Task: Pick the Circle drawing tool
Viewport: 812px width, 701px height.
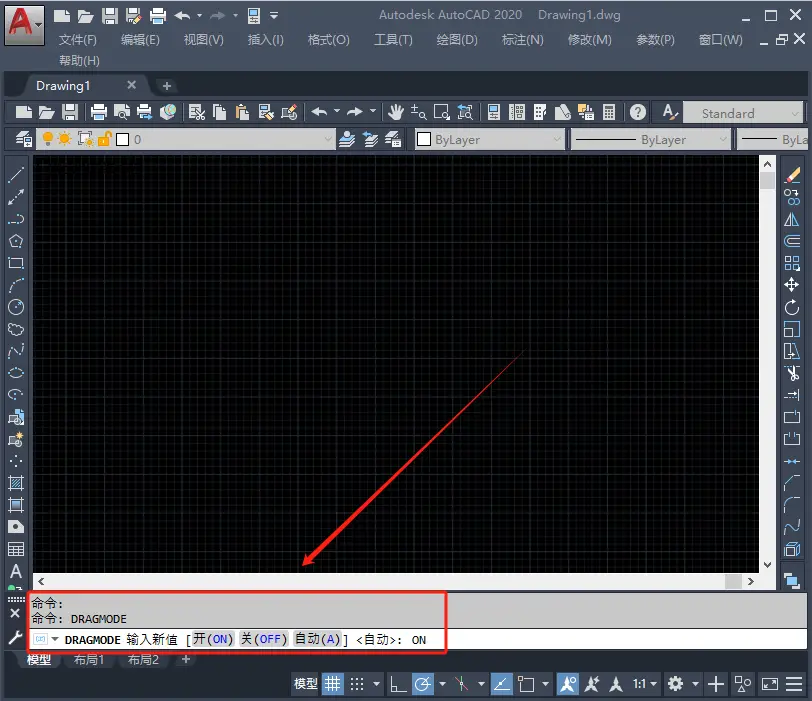Action: click(x=16, y=307)
